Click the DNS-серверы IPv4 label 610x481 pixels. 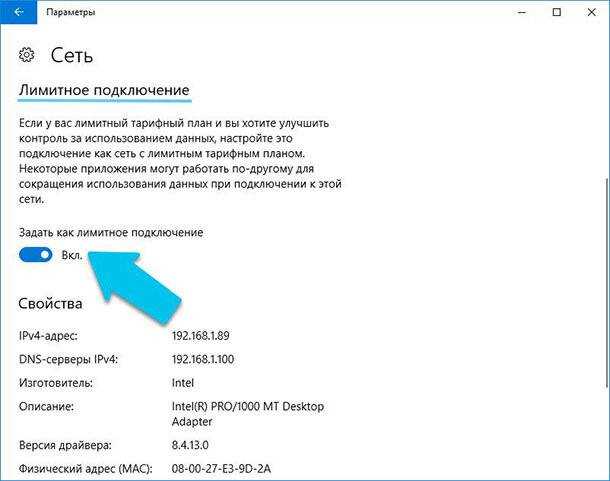click(68, 359)
